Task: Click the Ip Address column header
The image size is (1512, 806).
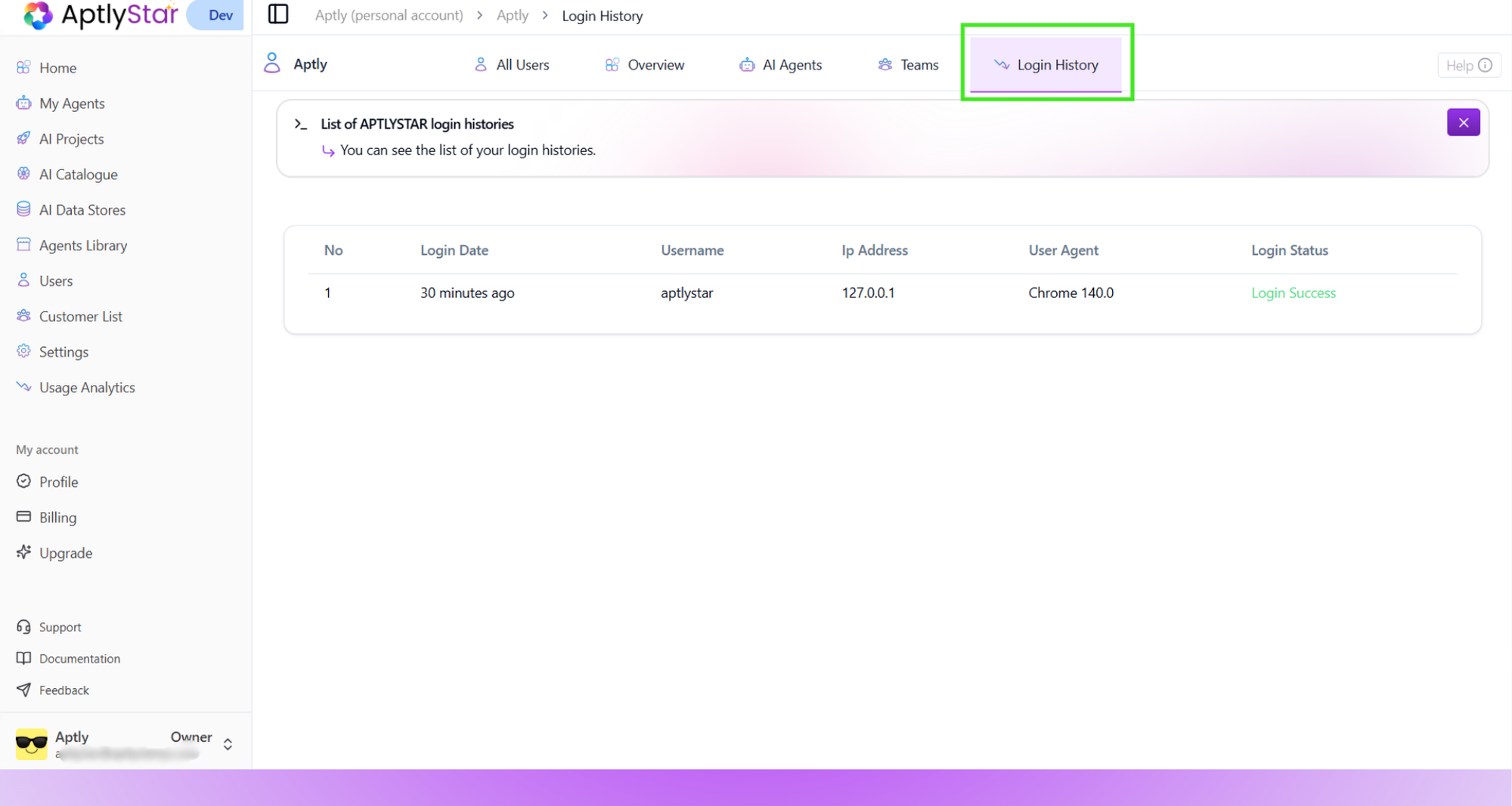Action: [874, 250]
